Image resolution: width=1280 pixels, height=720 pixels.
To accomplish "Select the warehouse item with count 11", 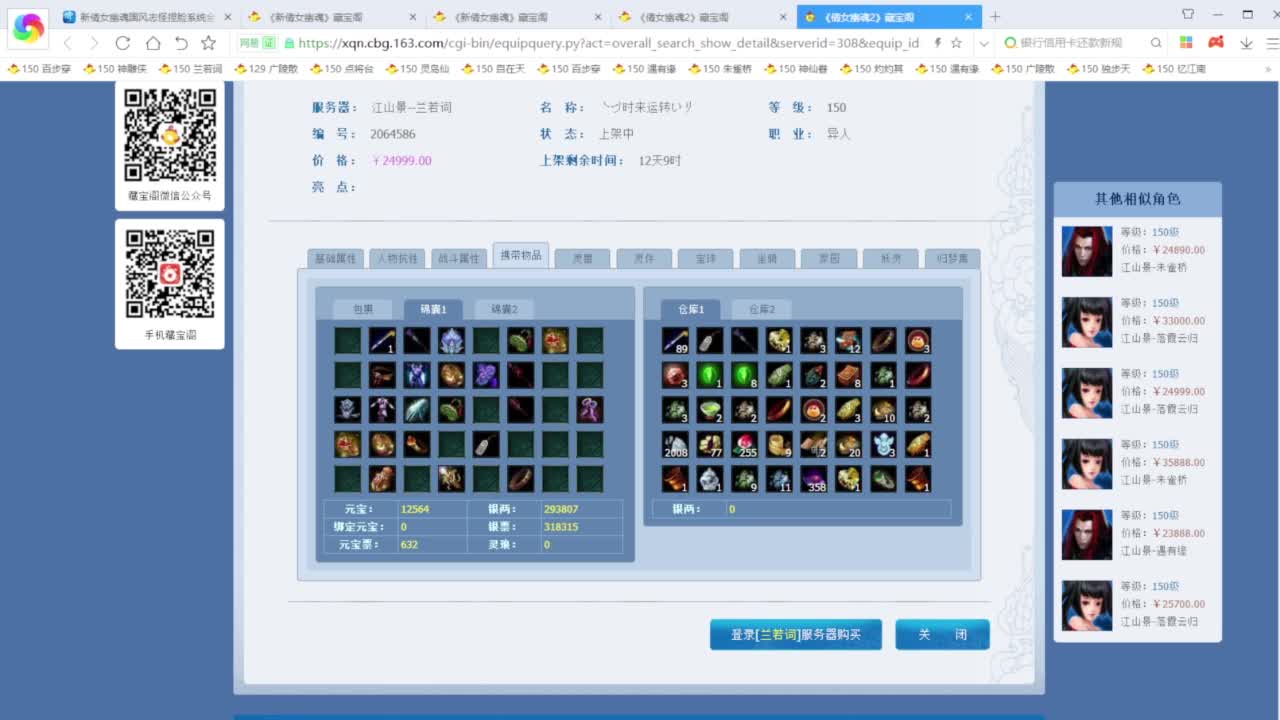I will coord(779,479).
